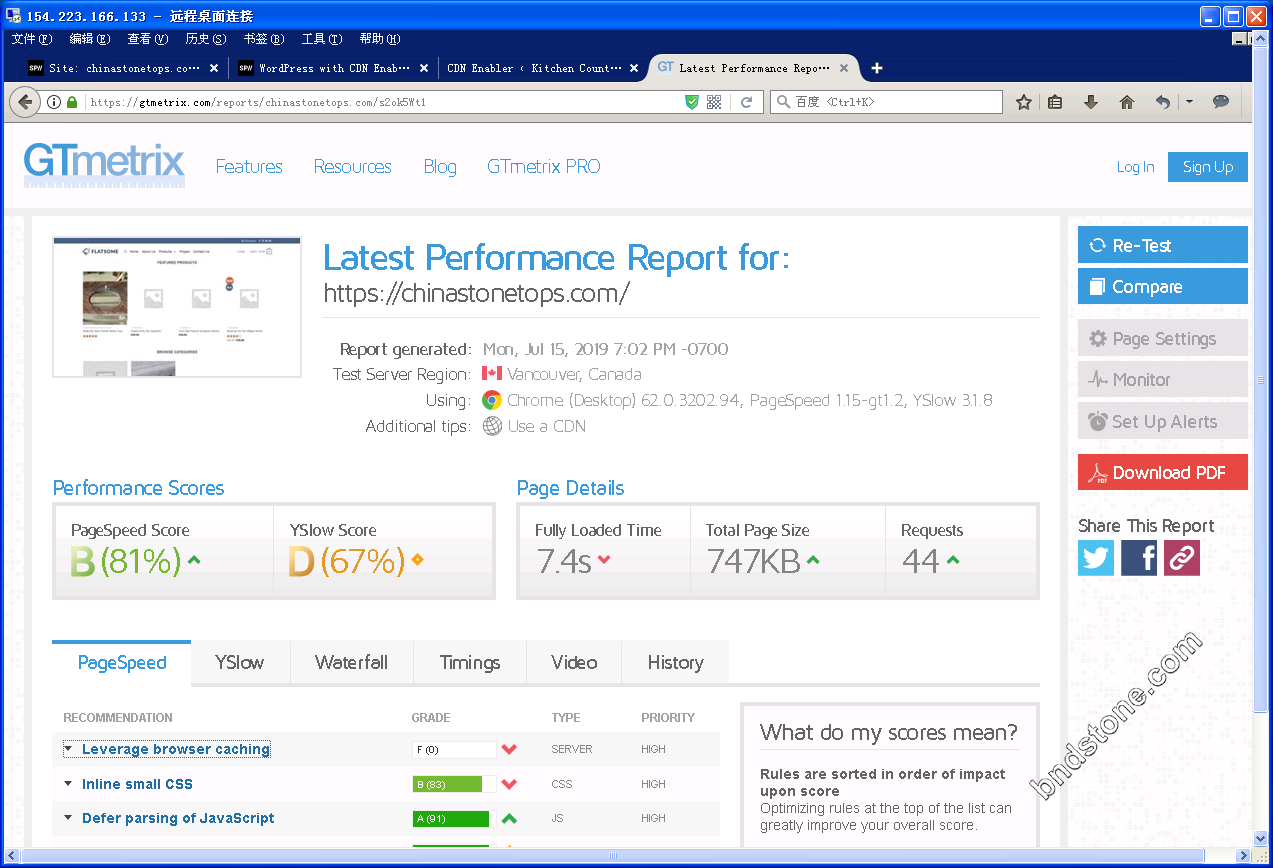Share report via Twitter icon
Viewport: 1273px width, 868px height.
(x=1096, y=558)
